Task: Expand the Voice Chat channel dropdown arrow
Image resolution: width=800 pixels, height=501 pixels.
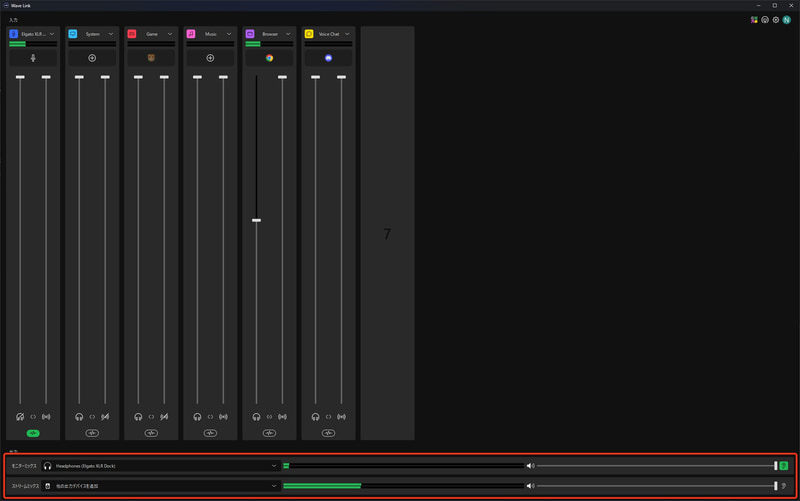Action: (x=347, y=34)
